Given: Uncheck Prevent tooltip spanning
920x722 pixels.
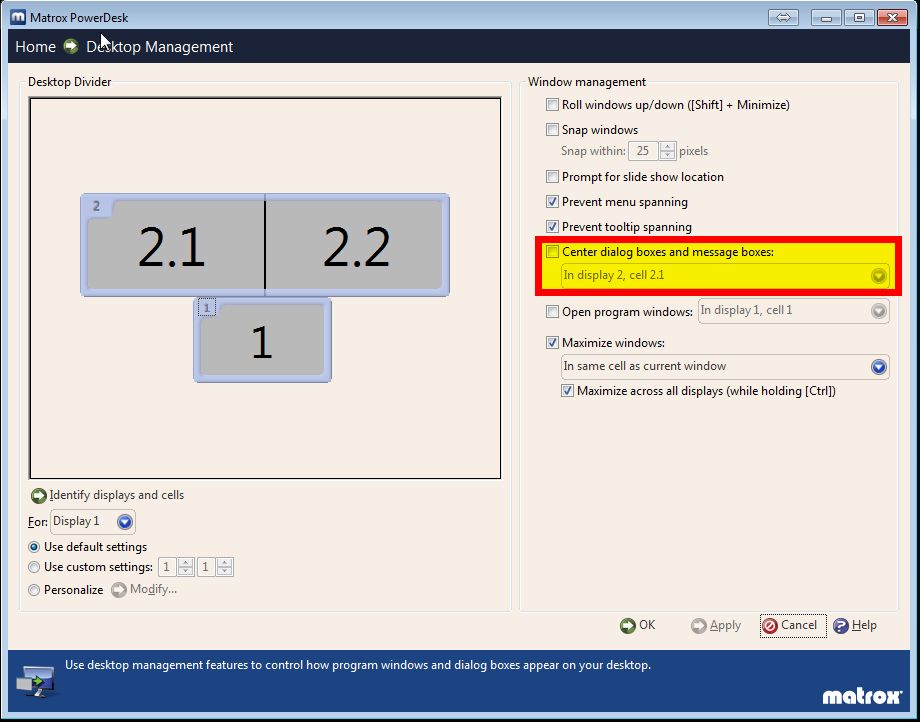Looking at the screenshot, I should click(552, 226).
